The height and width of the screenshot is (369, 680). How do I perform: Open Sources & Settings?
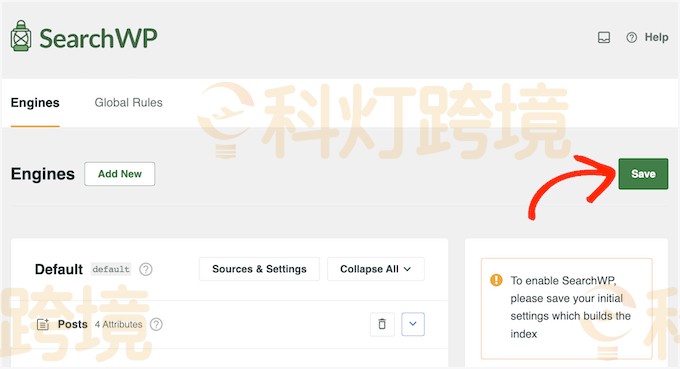coord(259,269)
